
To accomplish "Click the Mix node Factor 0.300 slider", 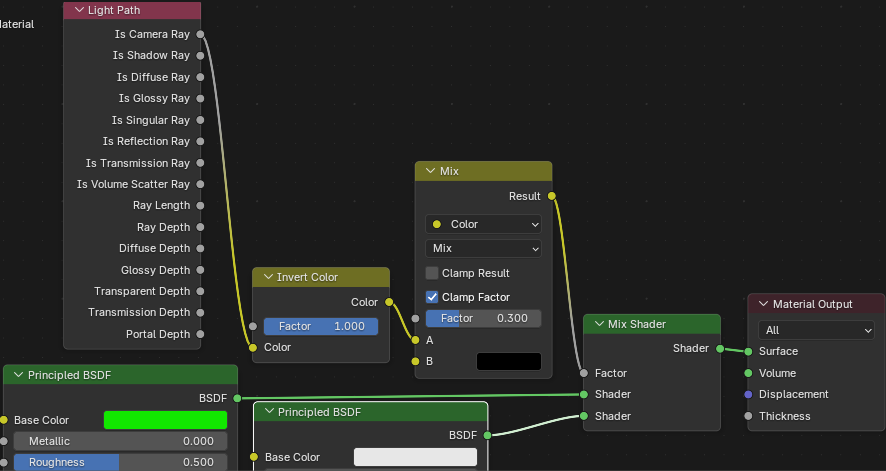I will point(483,318).
